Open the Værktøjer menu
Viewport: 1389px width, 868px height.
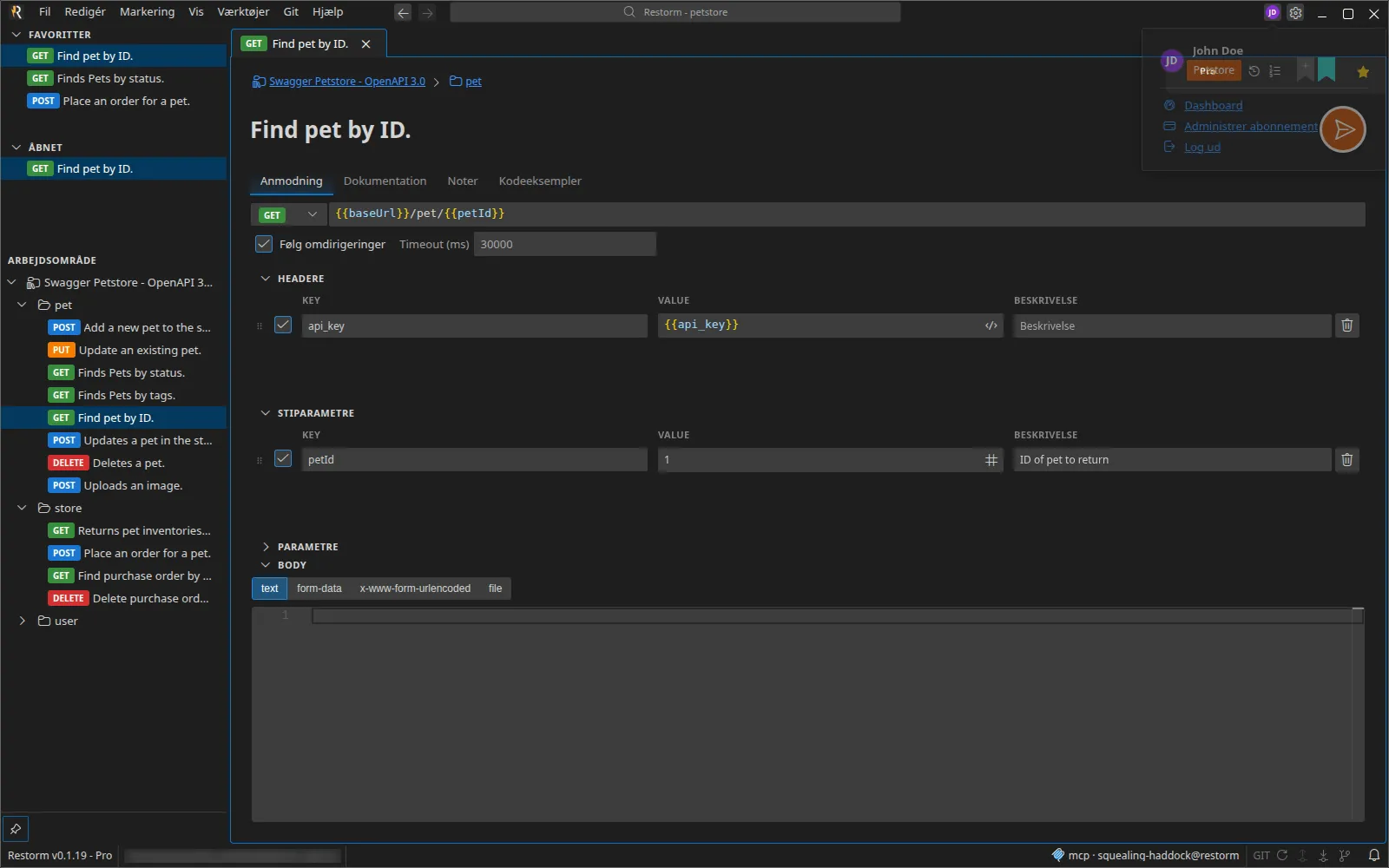coord(243,12)
